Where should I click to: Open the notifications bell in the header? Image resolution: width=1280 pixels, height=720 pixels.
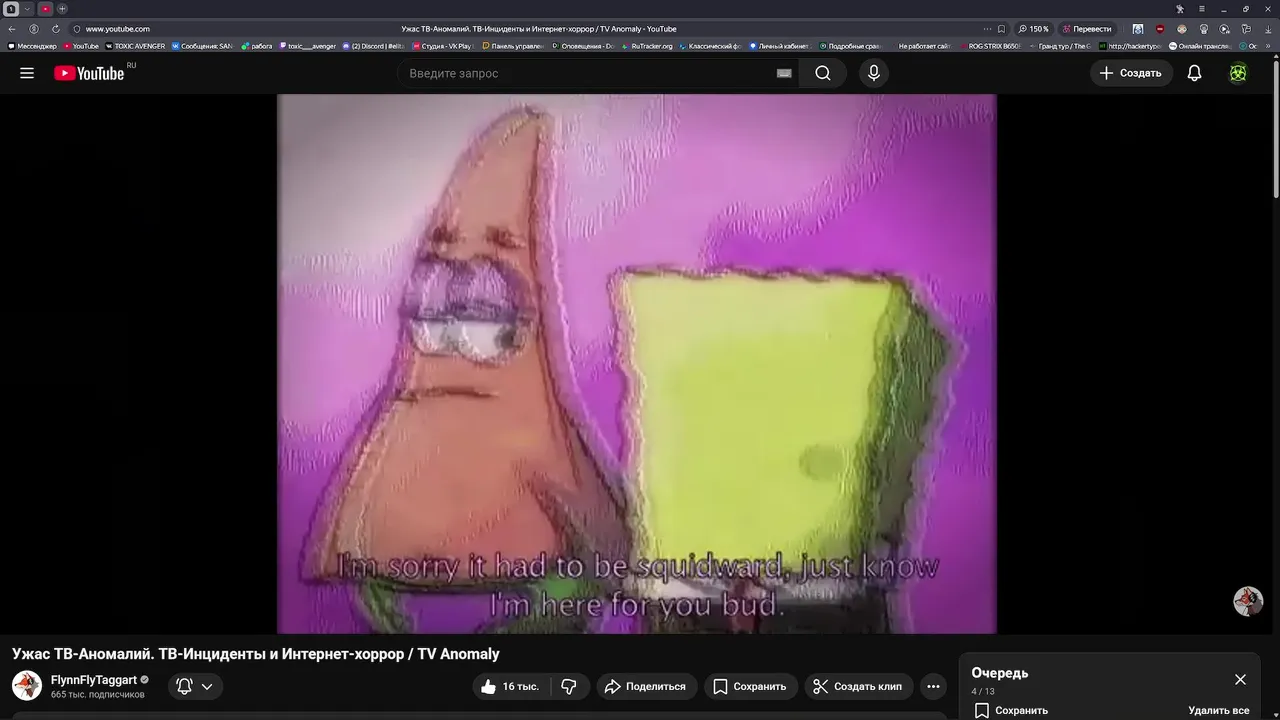click(x=1194, y=73)
